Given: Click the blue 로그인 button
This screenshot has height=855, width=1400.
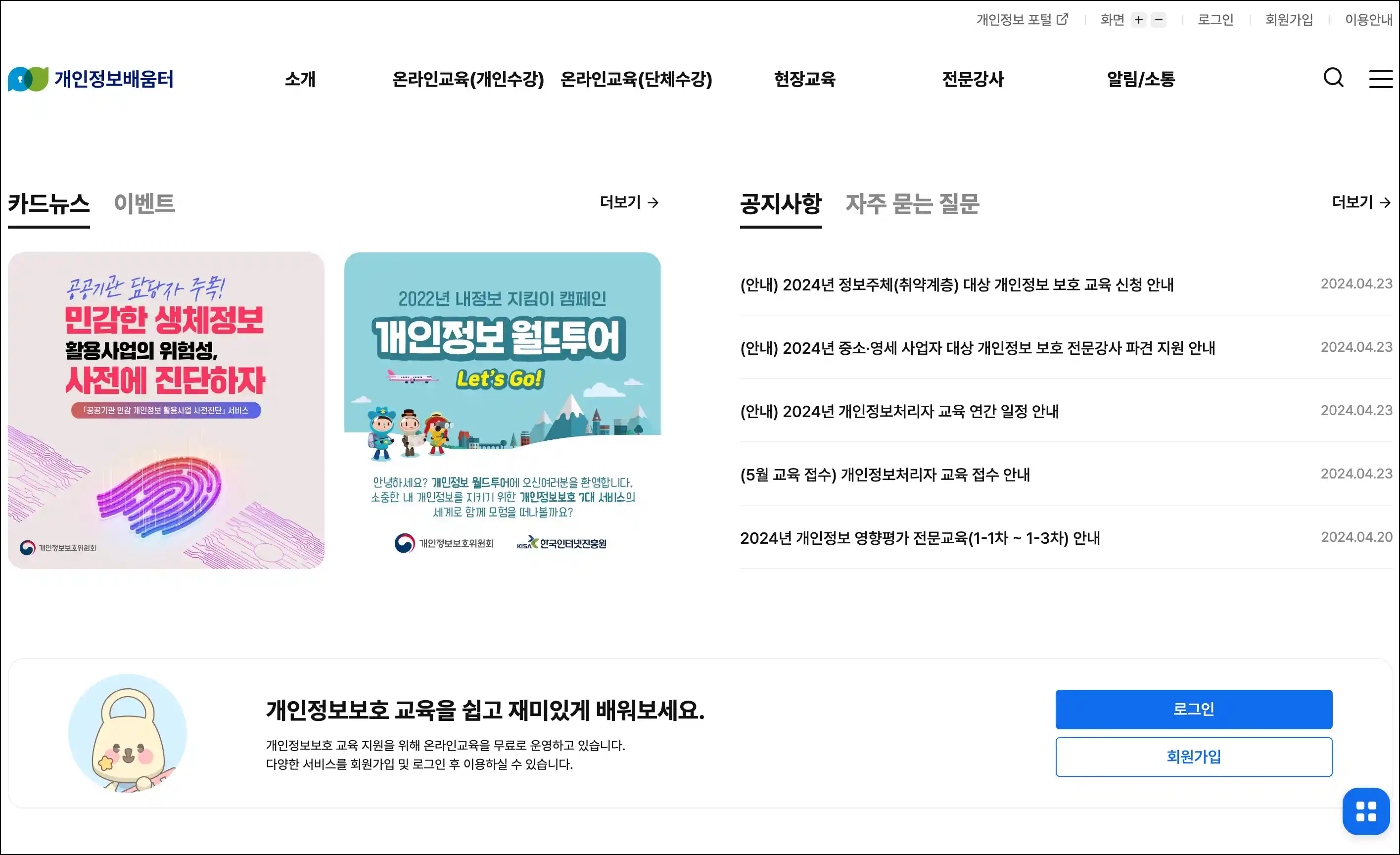Looking at the screenshot, I should (x=1193, y=709).
